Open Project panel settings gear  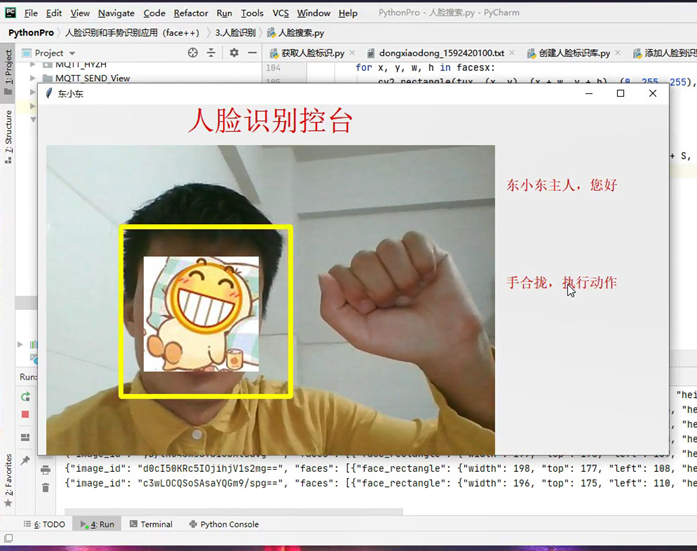tap(234, 53)
